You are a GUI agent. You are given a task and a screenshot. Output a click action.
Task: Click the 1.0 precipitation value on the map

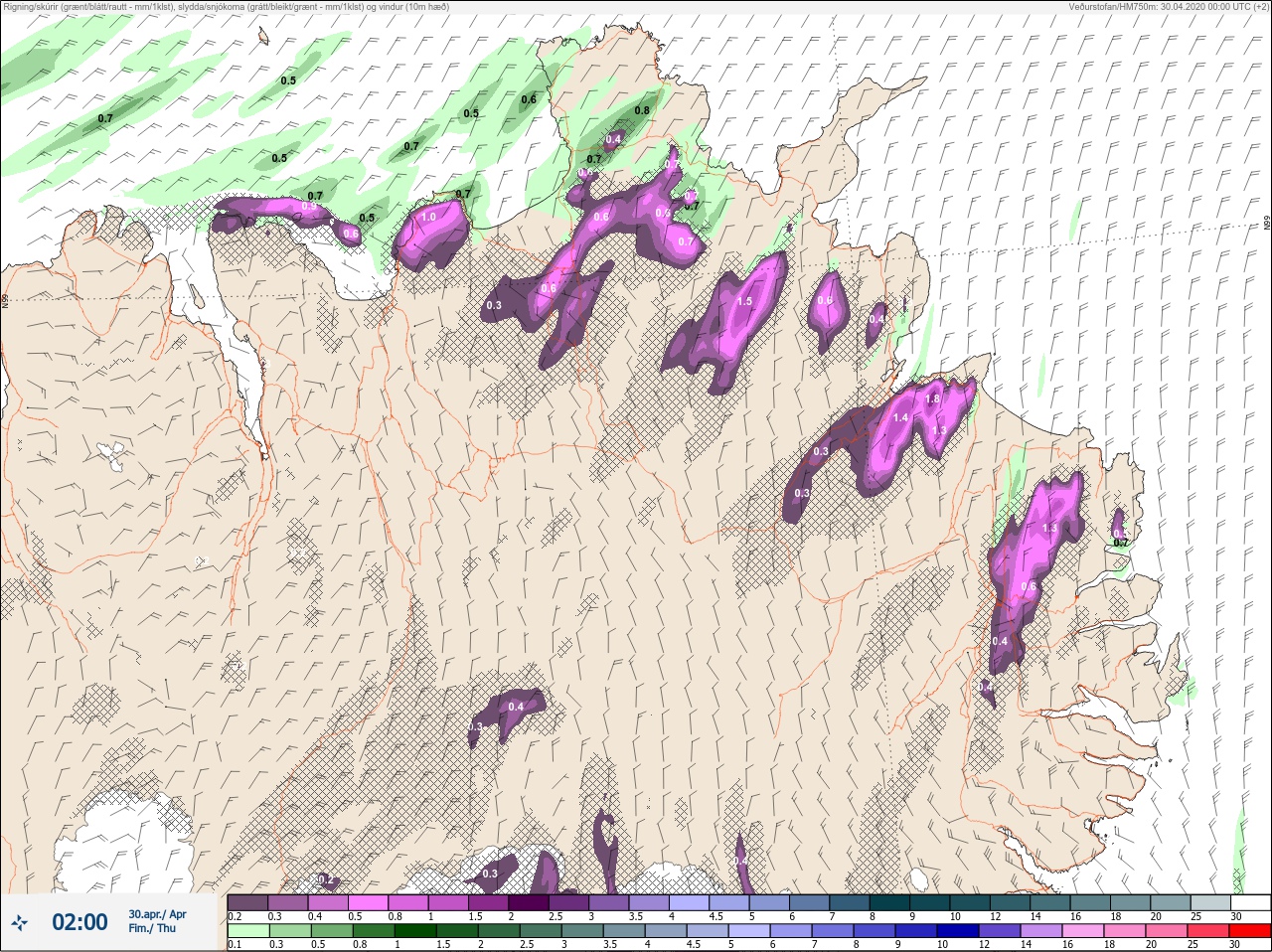tap(429, 217)
